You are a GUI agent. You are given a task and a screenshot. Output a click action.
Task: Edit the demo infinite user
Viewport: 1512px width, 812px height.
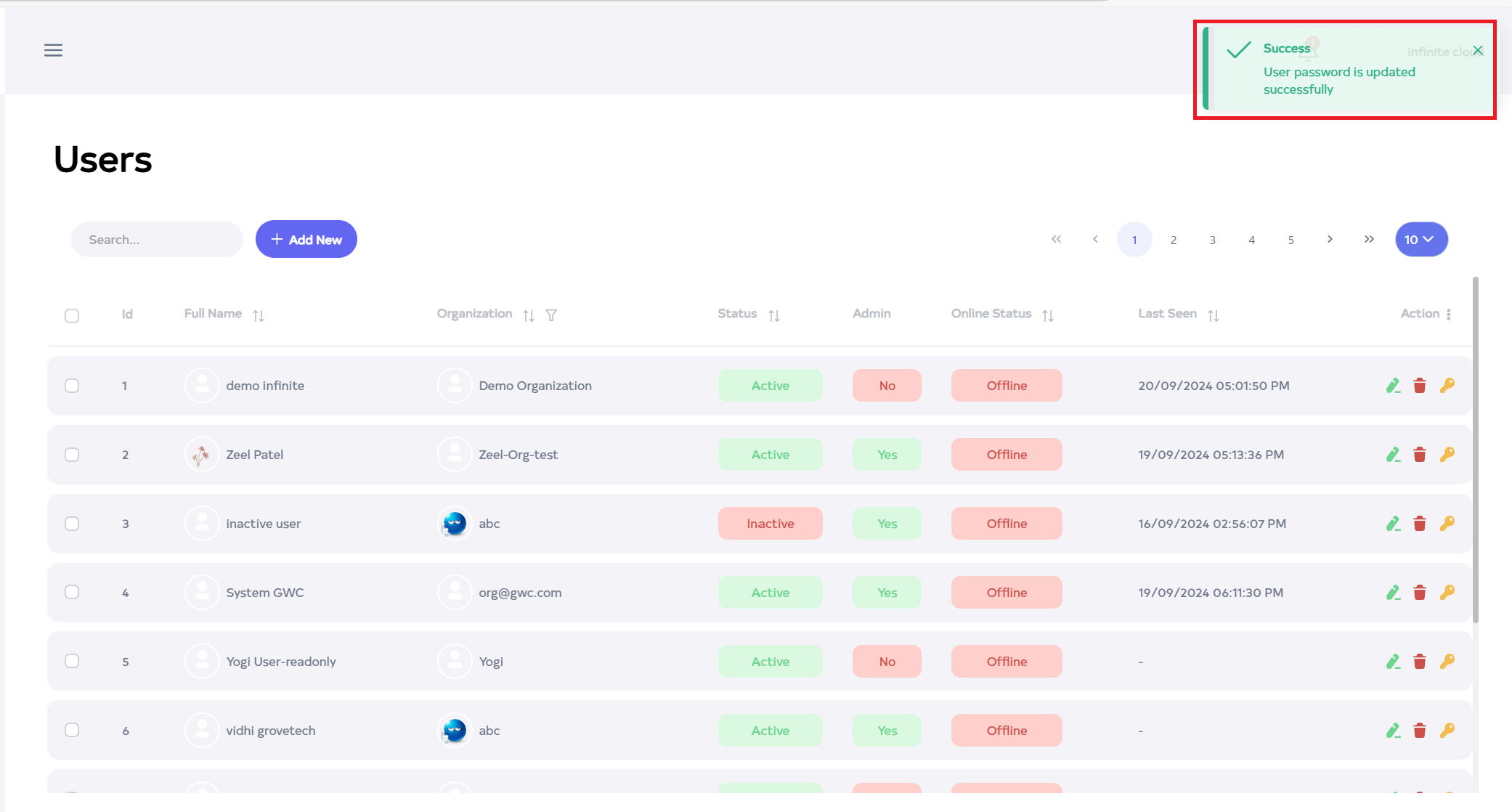pyautogui.click(x=1392, y=386)
